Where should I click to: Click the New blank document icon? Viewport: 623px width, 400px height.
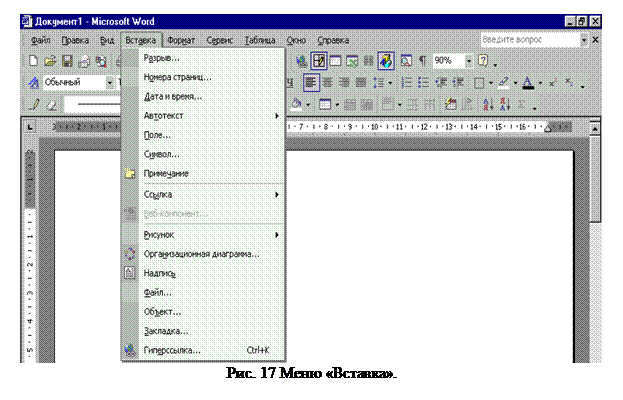tap(34, 61)
